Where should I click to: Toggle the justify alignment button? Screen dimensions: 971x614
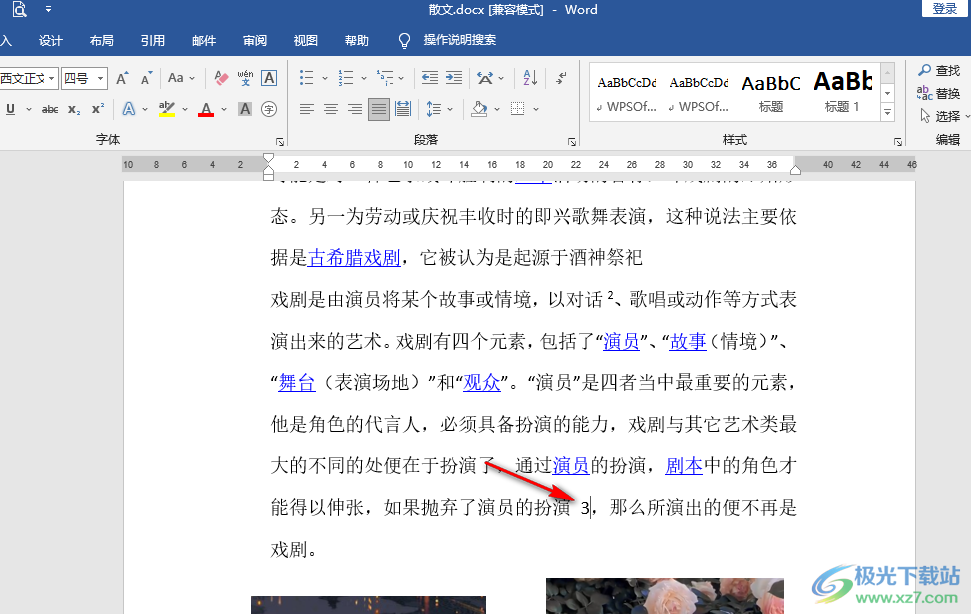[379, 109]
